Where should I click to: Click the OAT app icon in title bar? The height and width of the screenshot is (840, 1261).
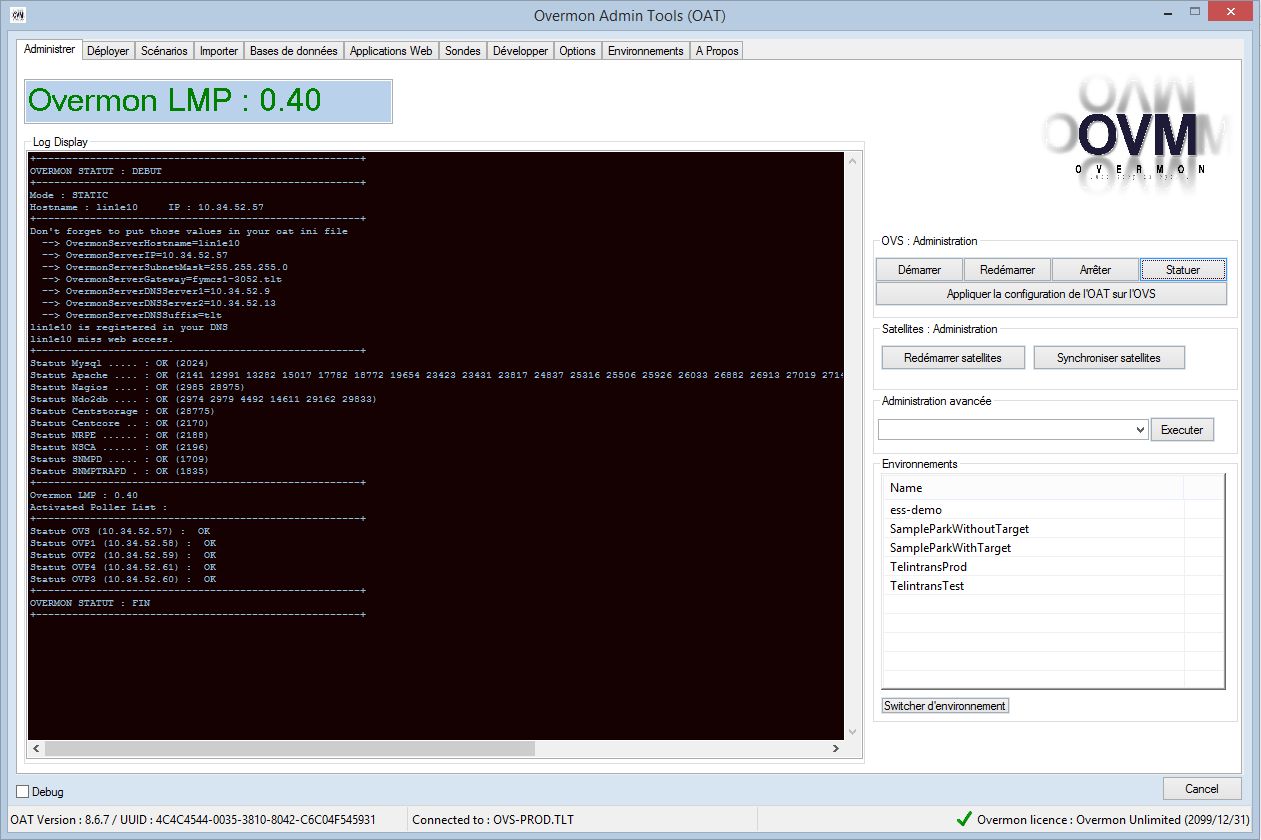coord(18,15)
